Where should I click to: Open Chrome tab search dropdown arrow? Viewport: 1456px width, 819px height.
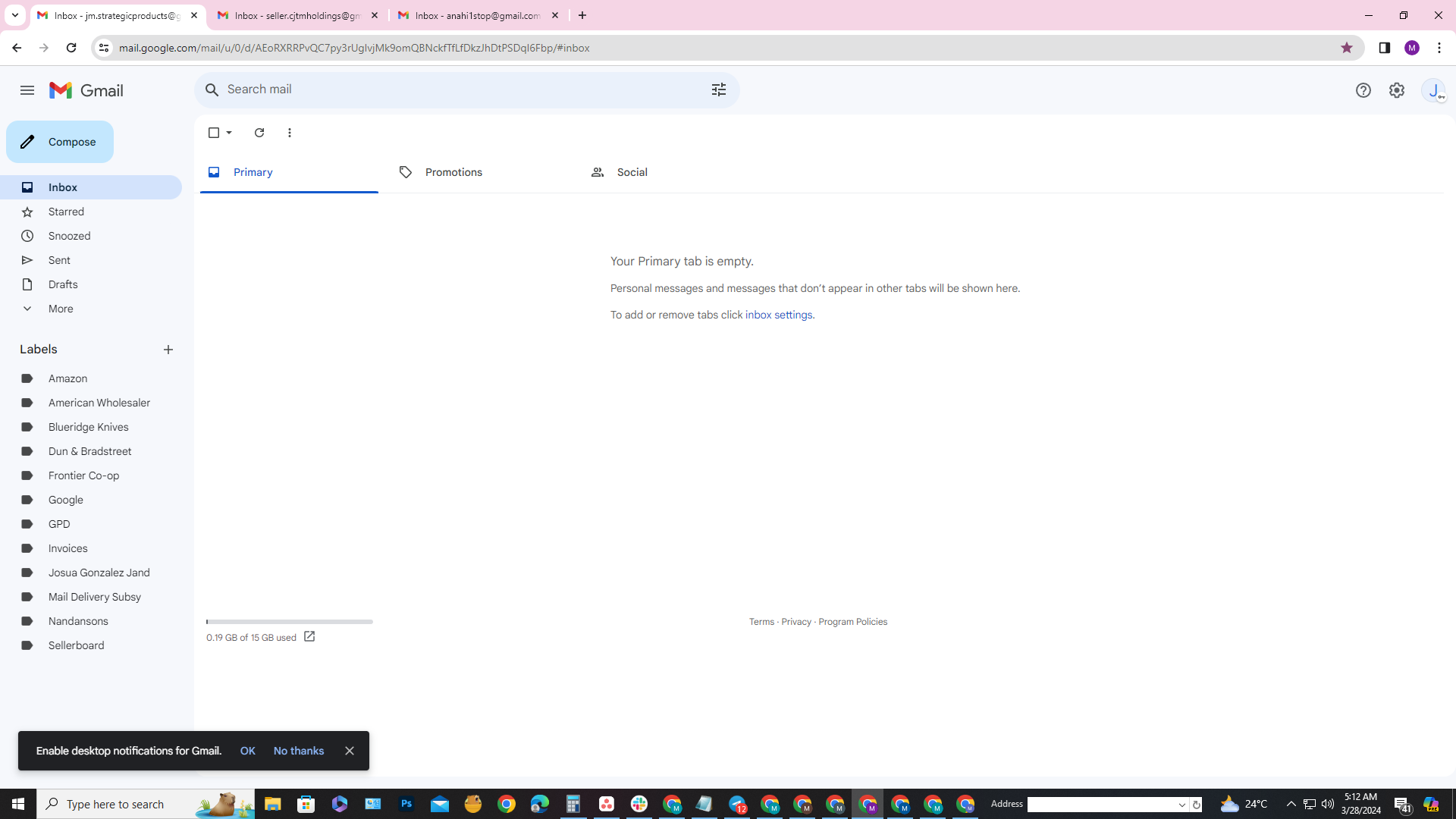tap(14, 15)
